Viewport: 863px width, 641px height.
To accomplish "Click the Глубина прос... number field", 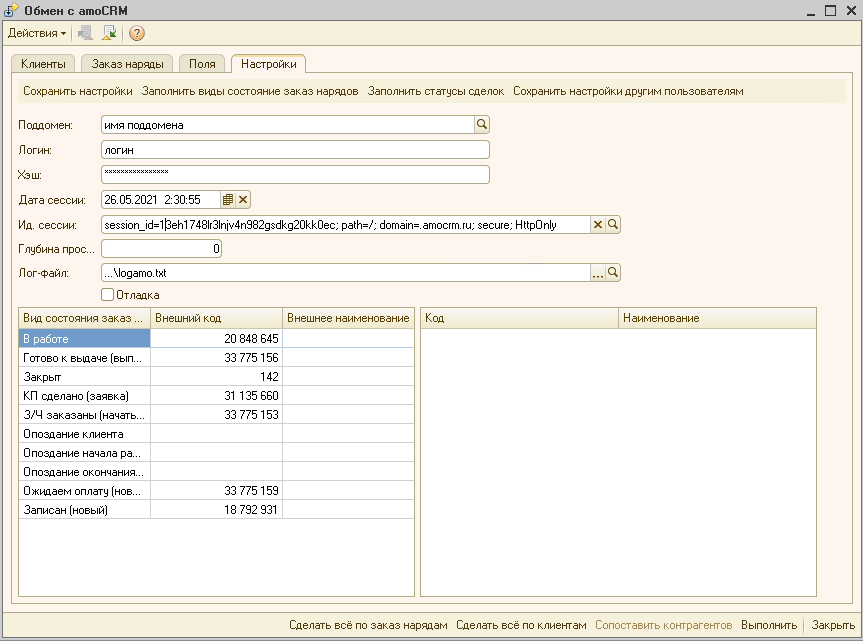I will [x=161, y=249].
